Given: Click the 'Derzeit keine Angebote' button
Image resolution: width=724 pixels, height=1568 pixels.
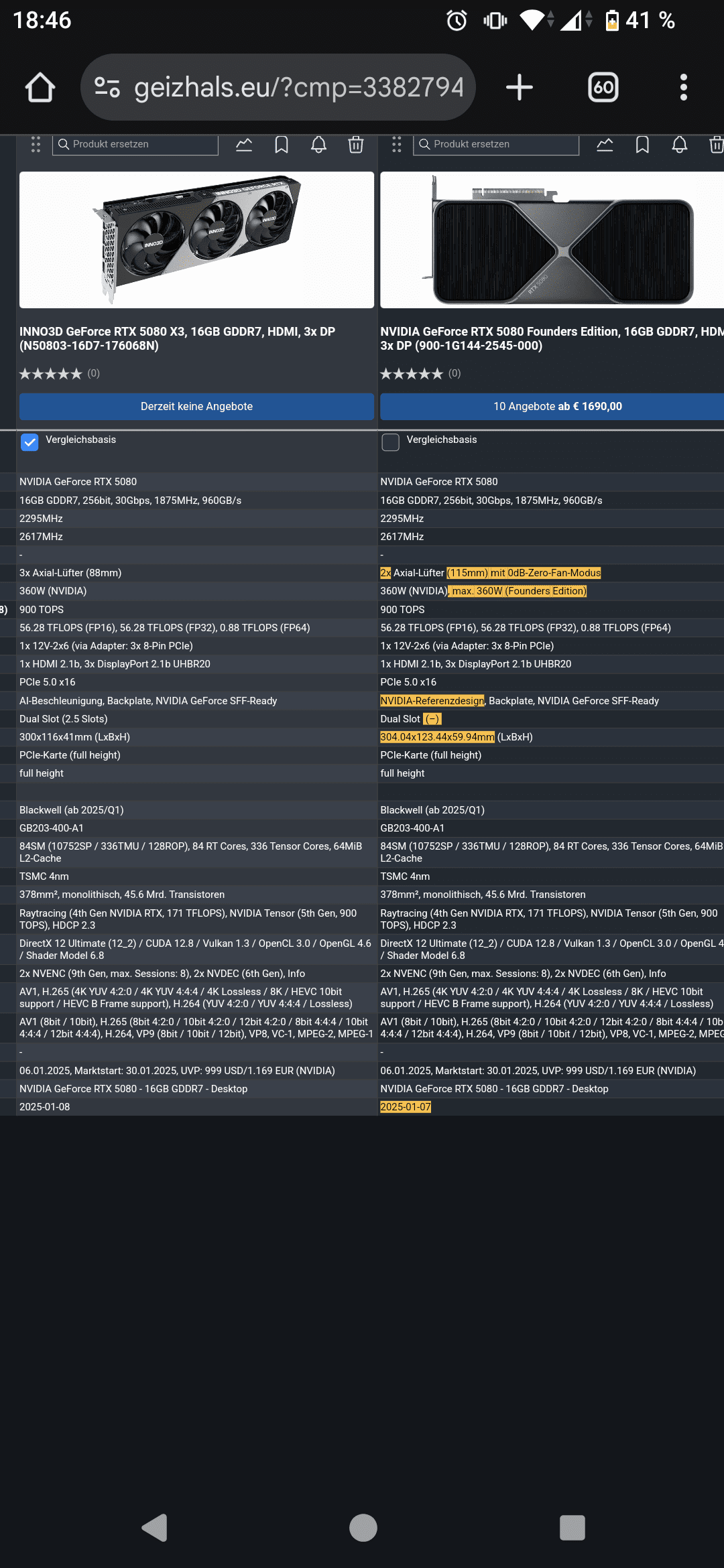Looking at the screenshot, I should pos(196,407).
